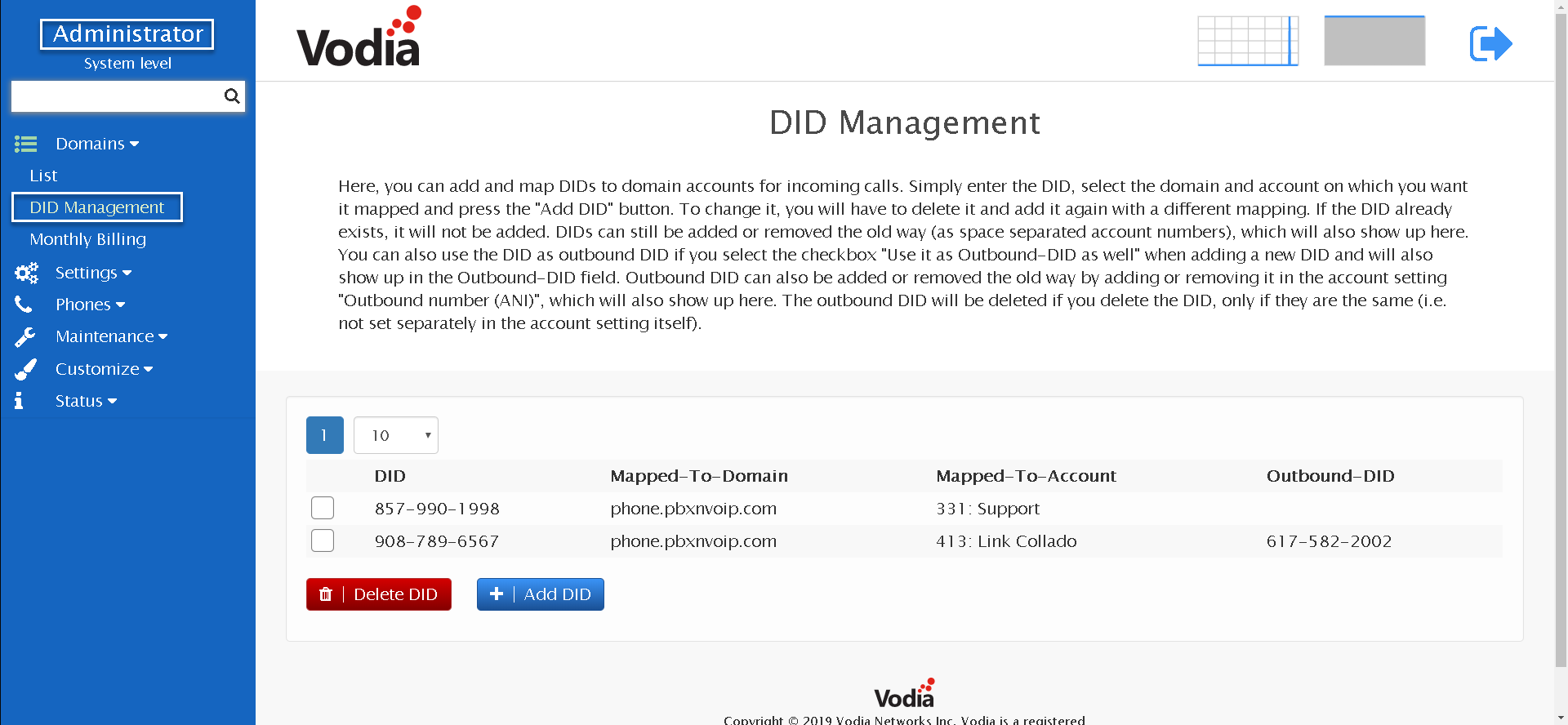Click the scrollbar up arrow
Screen dimensions: 1568x725
1561,7
